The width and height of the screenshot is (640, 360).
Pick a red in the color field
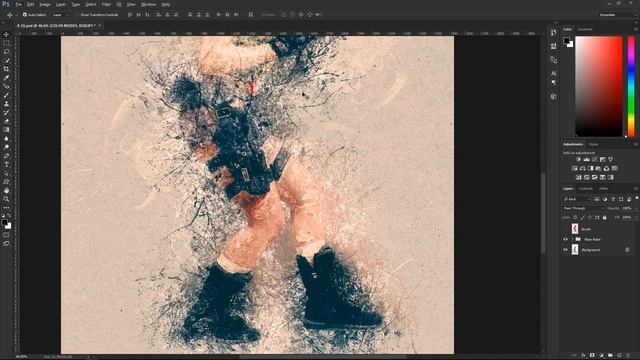click(x=599, y=86)
